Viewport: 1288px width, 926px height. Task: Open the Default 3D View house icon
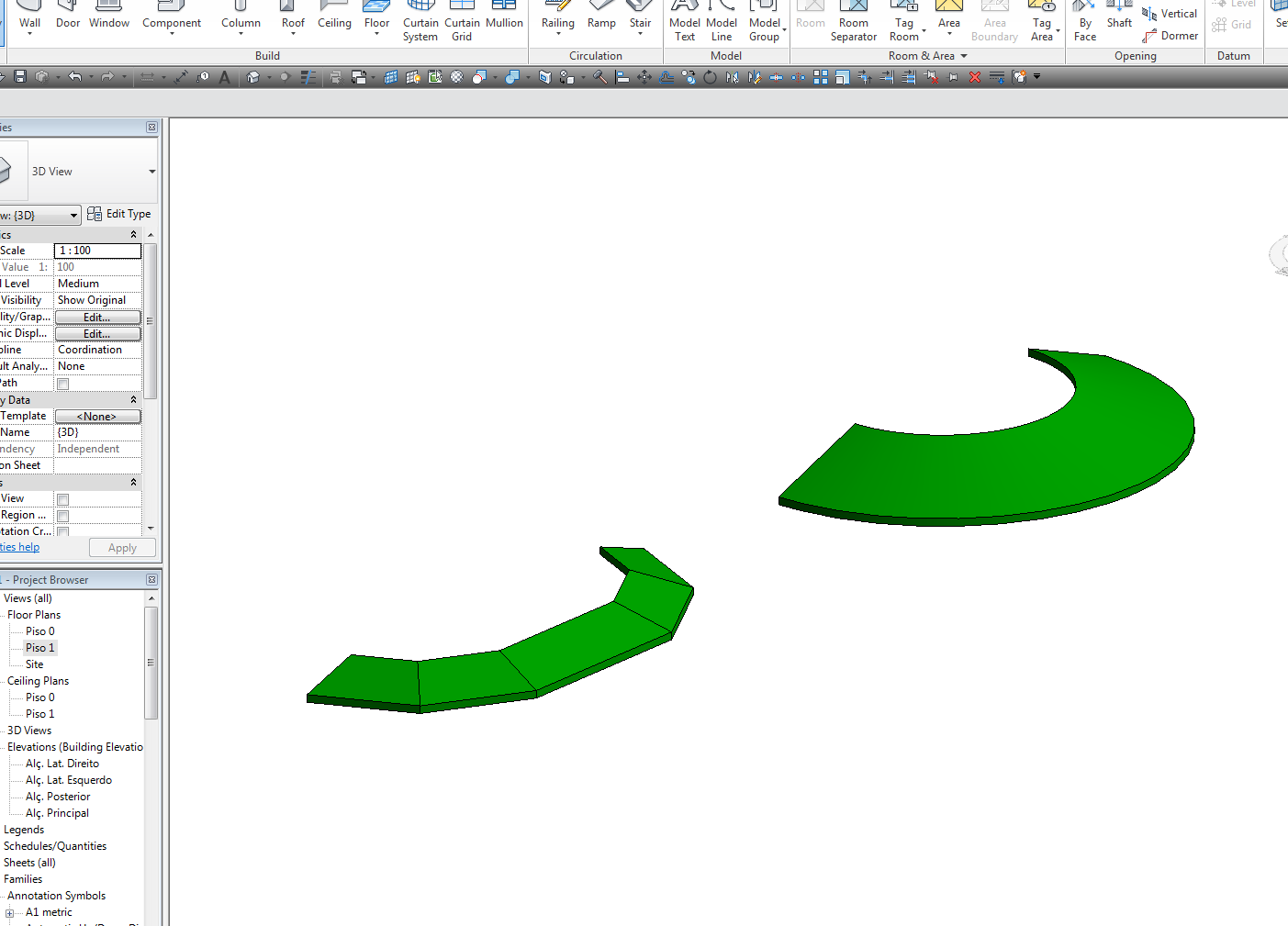coord(253,77)
